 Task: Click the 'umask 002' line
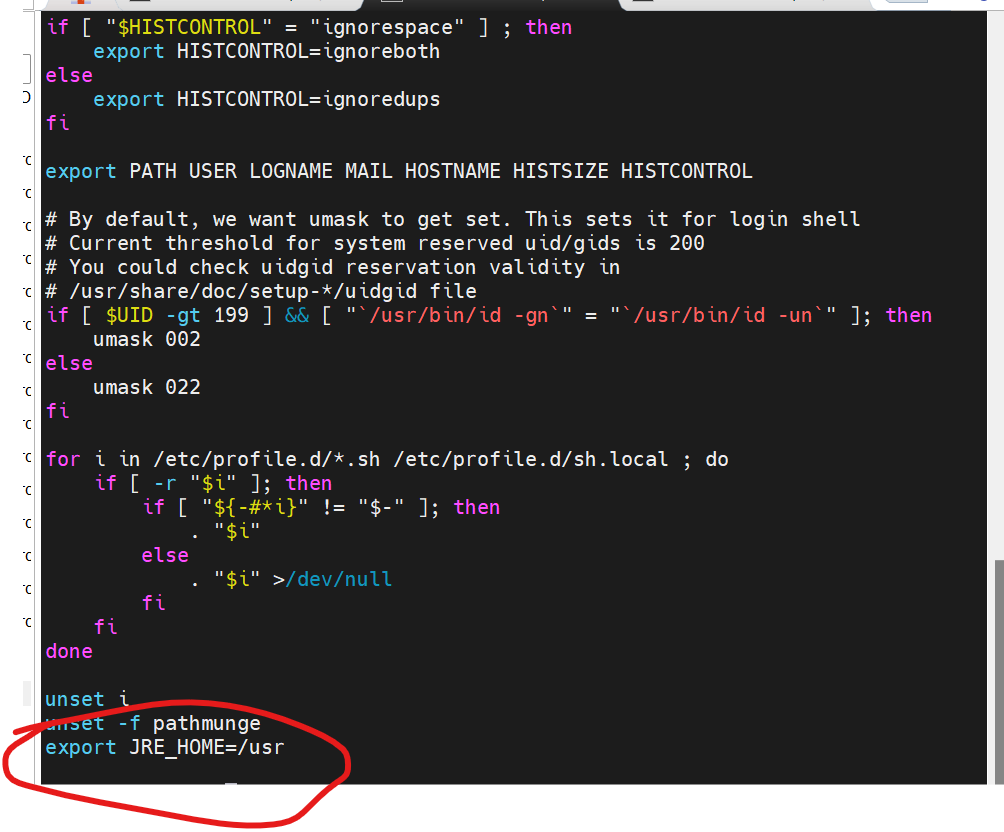click(147, 339)
